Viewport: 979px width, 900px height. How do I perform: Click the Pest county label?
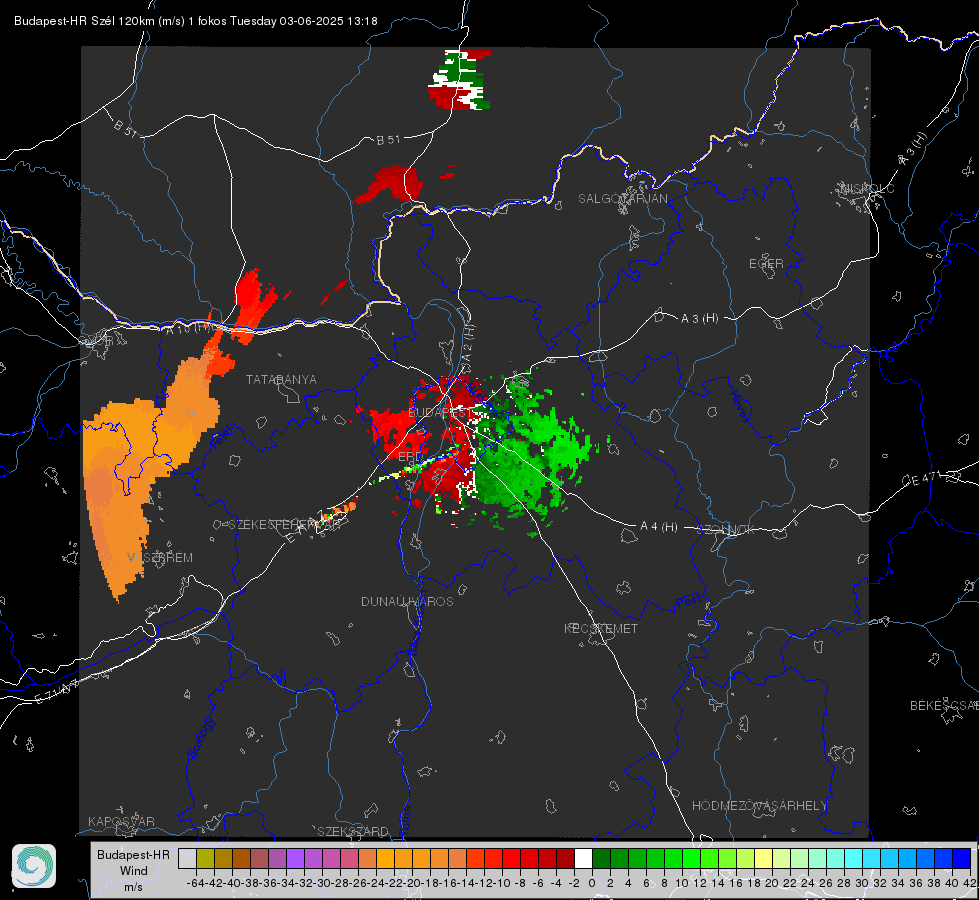pyautogui.click(x=688, y=602)
